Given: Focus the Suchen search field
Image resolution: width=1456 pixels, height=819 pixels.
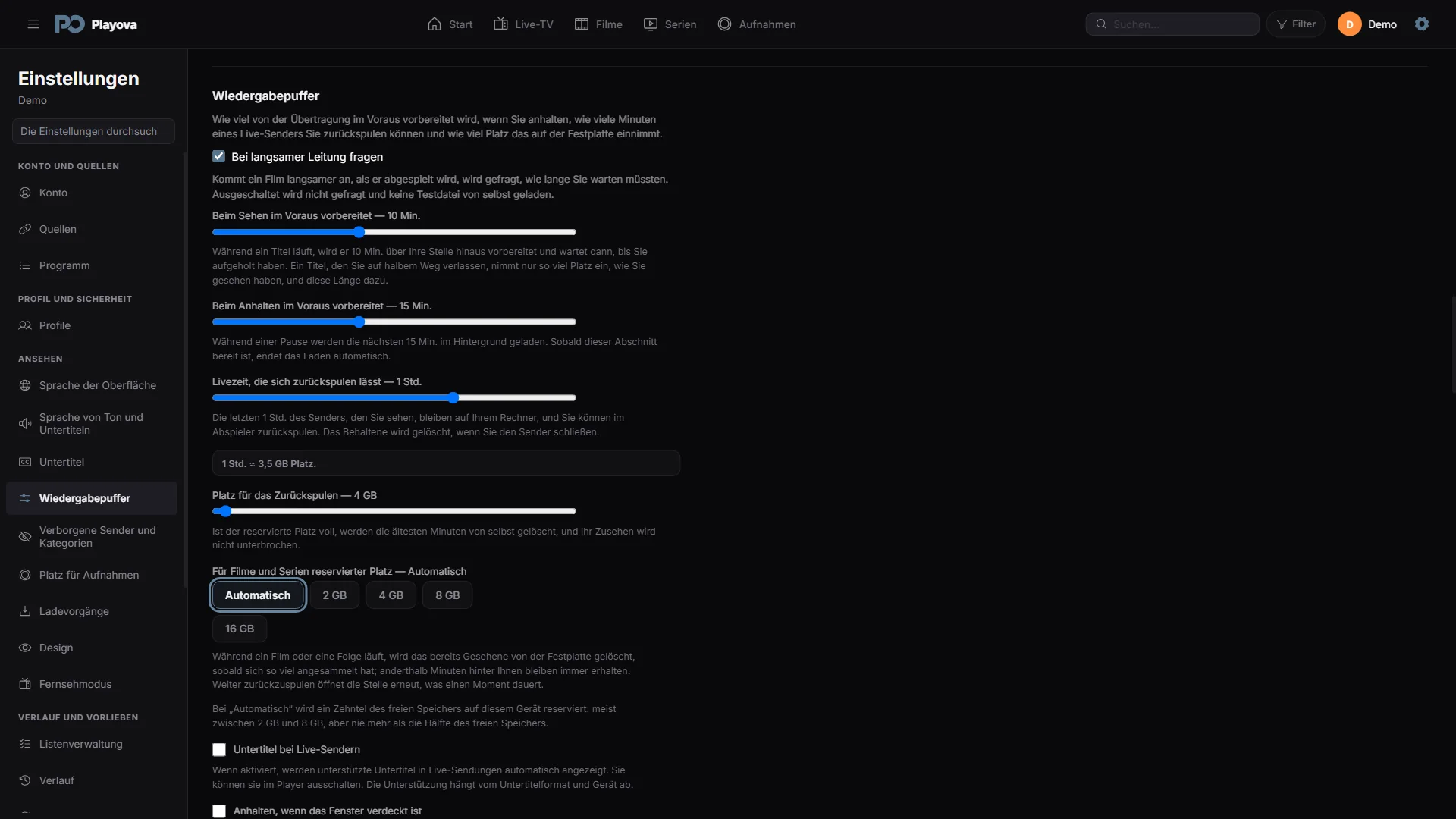Looking at the screenshot, I should 1172,24.
